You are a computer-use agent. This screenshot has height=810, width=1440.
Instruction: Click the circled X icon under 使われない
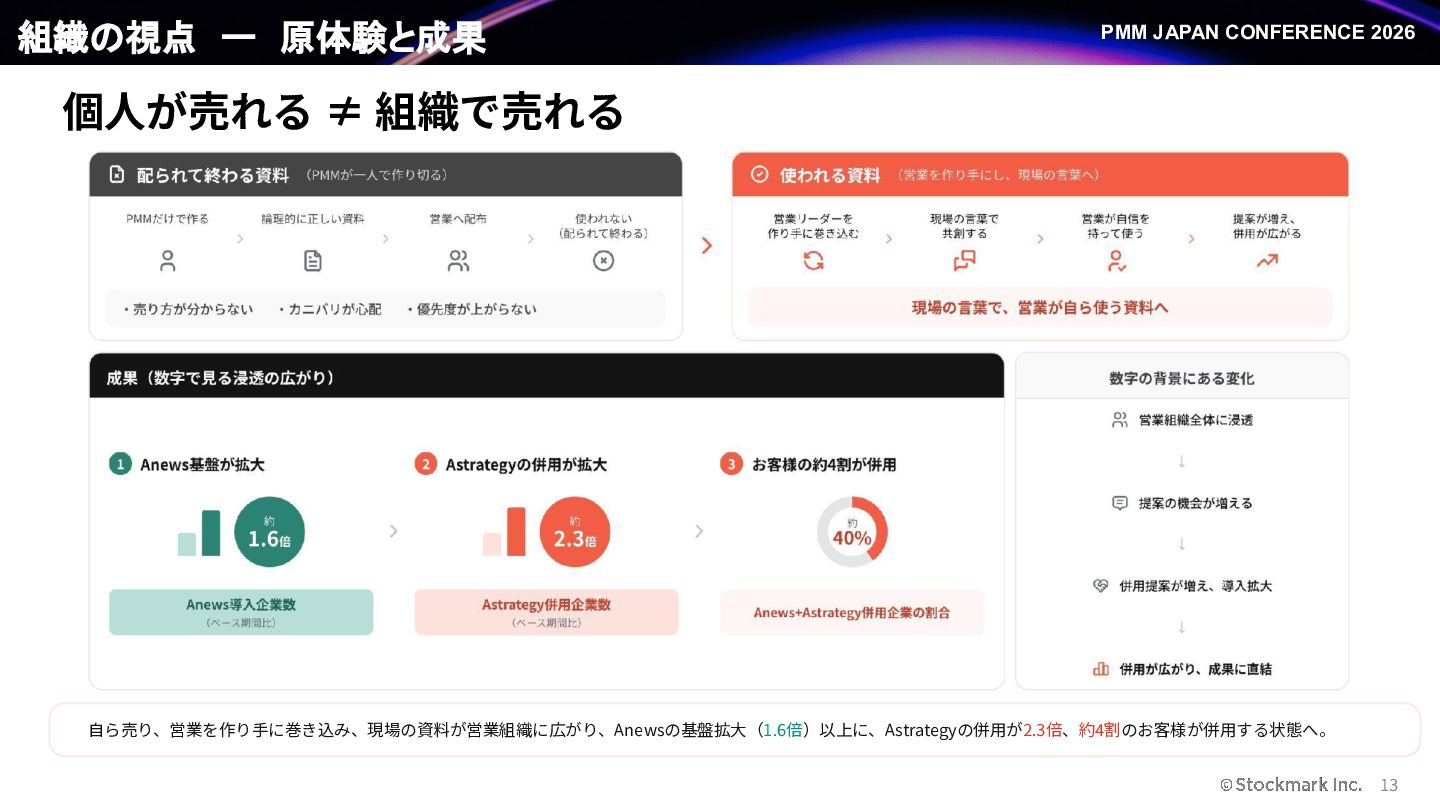click(603, 261)
